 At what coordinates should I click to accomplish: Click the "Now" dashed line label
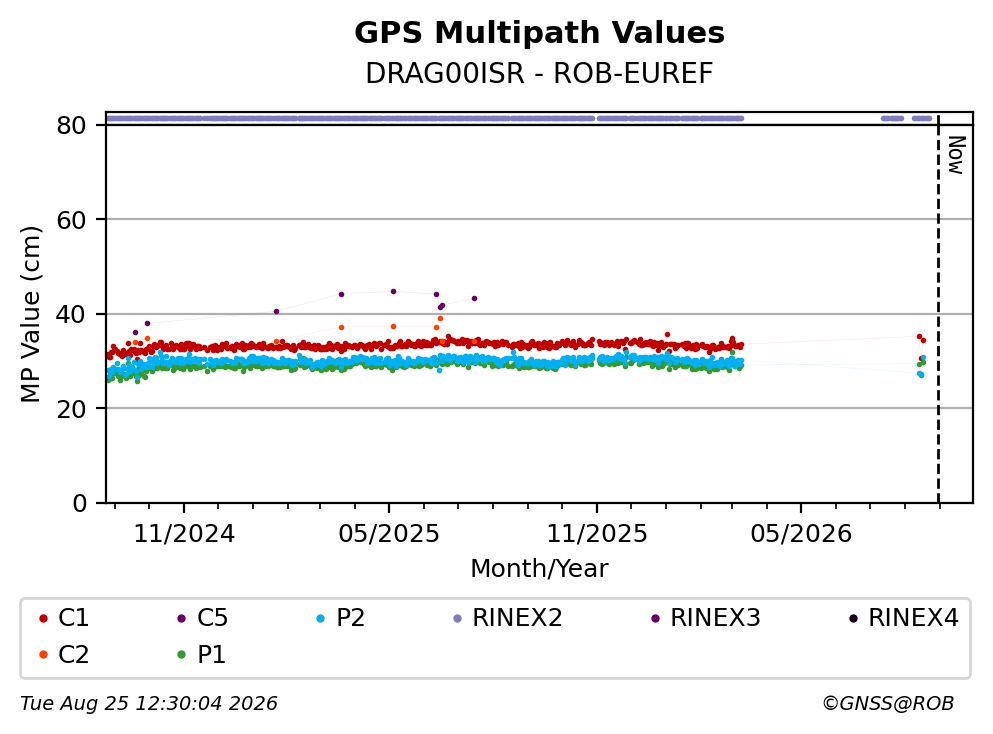tap(956, 155)
